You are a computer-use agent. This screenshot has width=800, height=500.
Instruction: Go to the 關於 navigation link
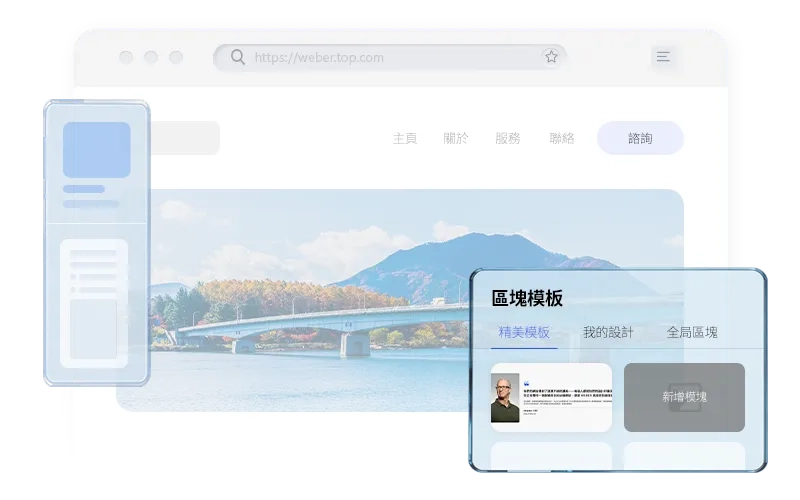pyautogui.click(x=456, y=138)
